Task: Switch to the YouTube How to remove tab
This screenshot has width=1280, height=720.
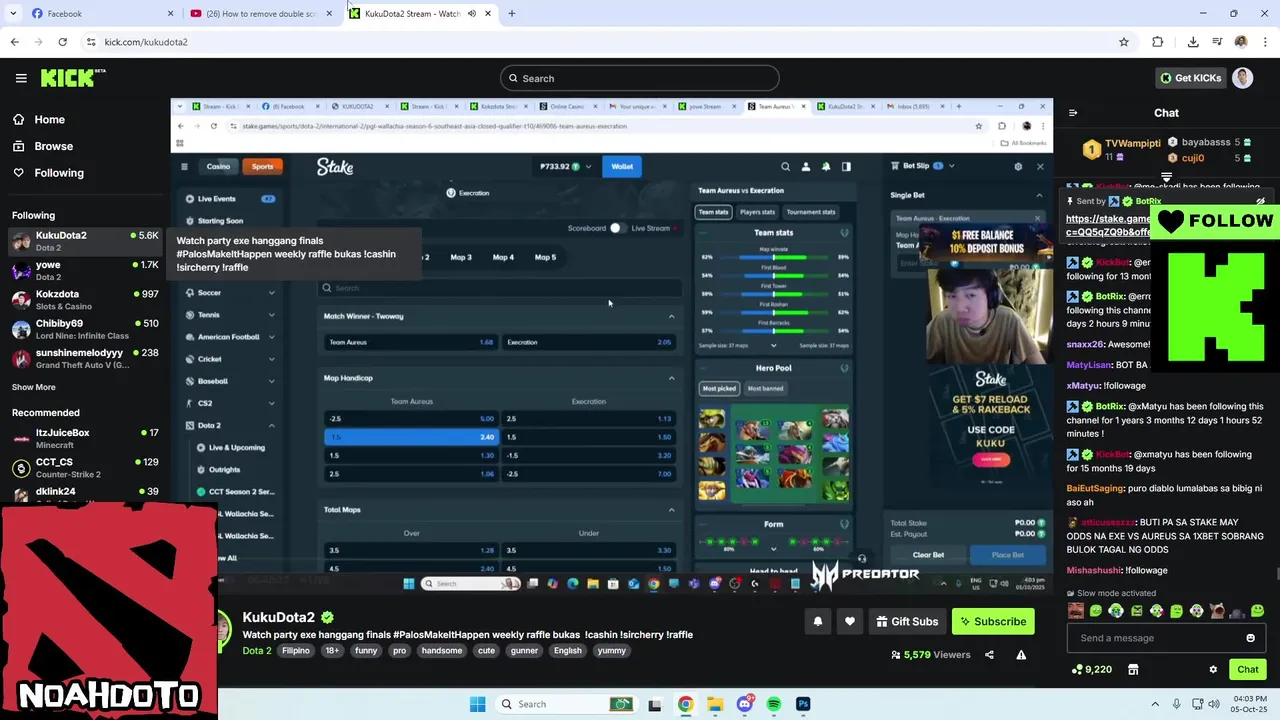Action: 260,14
